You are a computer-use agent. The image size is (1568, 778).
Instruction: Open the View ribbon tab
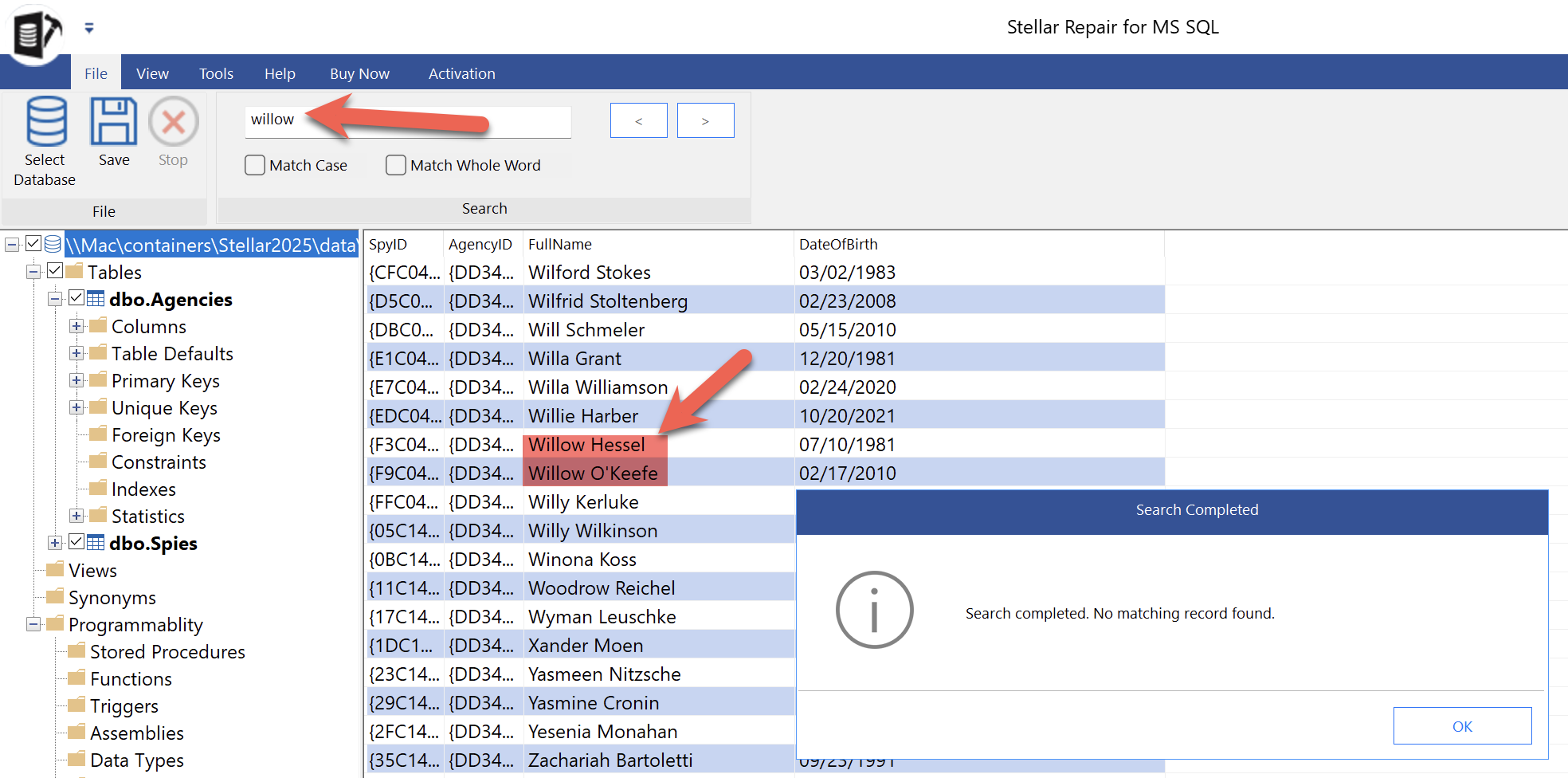pyautogui.click(x=152, y=73)
